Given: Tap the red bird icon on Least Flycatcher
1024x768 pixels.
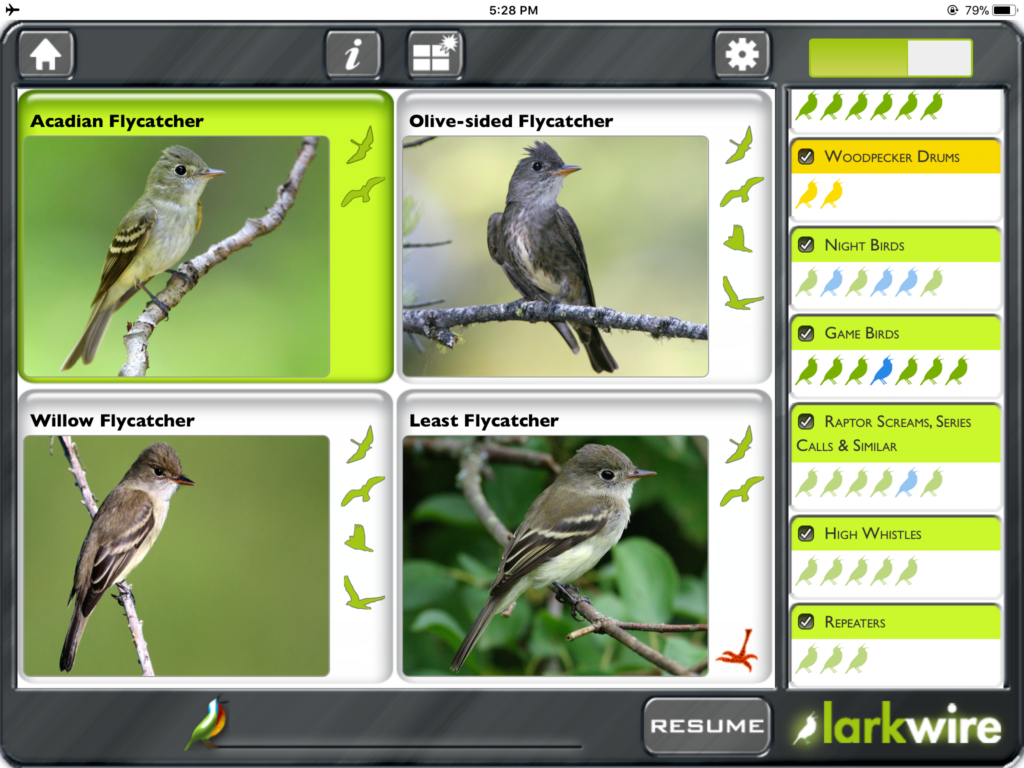Looking at the screenshot, I should click(738, 650).
